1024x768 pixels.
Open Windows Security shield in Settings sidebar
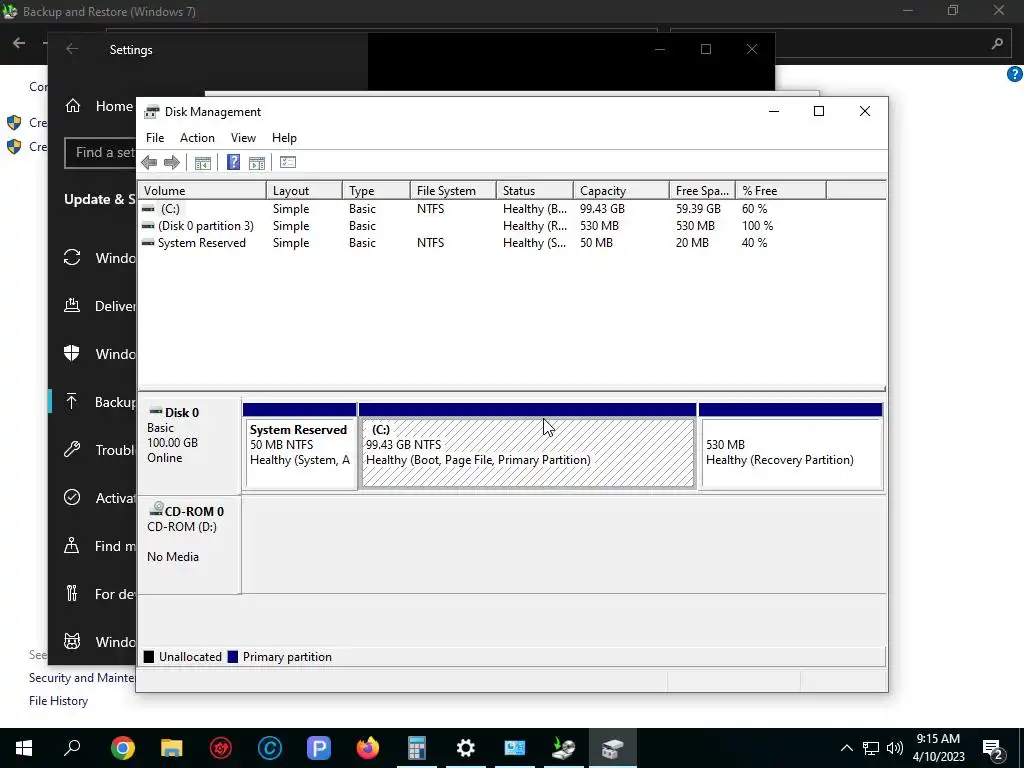pos(72,353)
